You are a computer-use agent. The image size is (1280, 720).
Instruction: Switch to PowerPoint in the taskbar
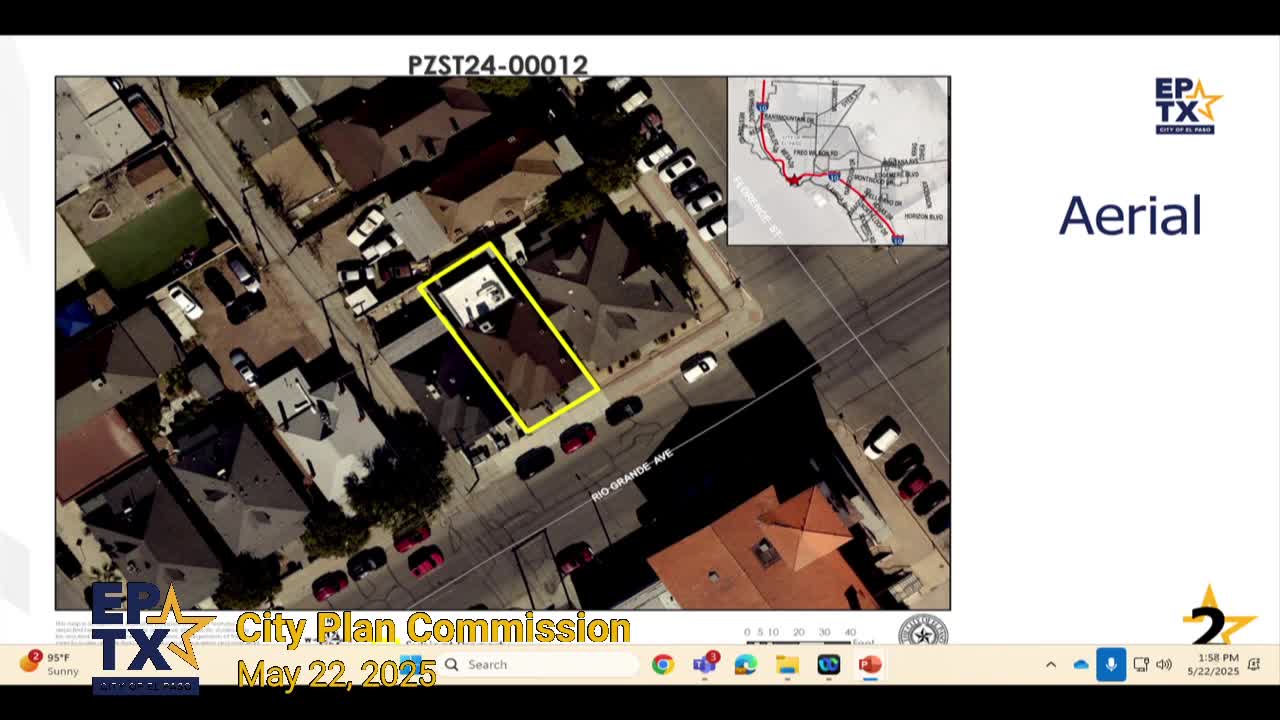tap(870, 665)
